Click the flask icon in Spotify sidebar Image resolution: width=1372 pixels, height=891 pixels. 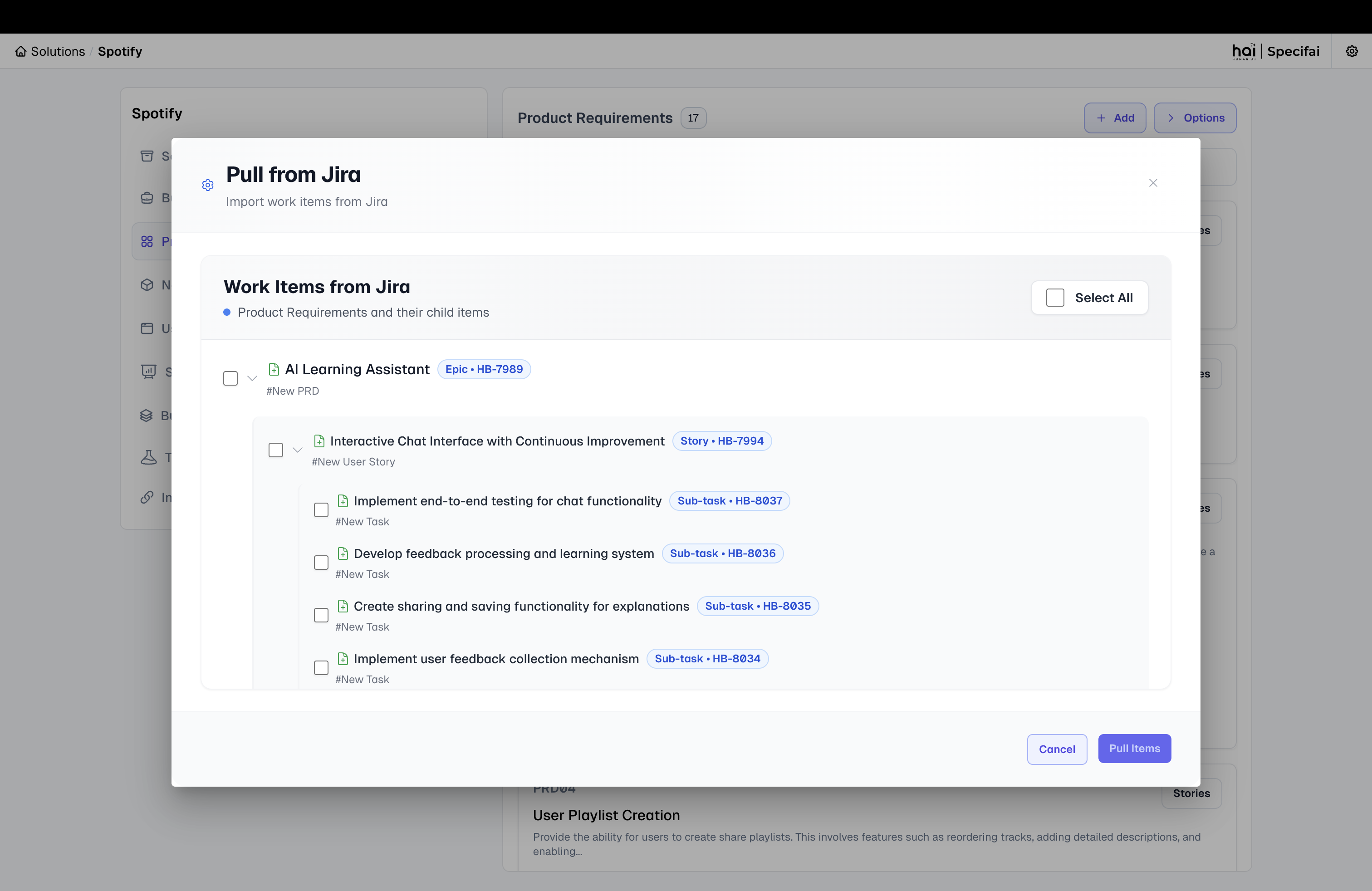tap(149, 457)
